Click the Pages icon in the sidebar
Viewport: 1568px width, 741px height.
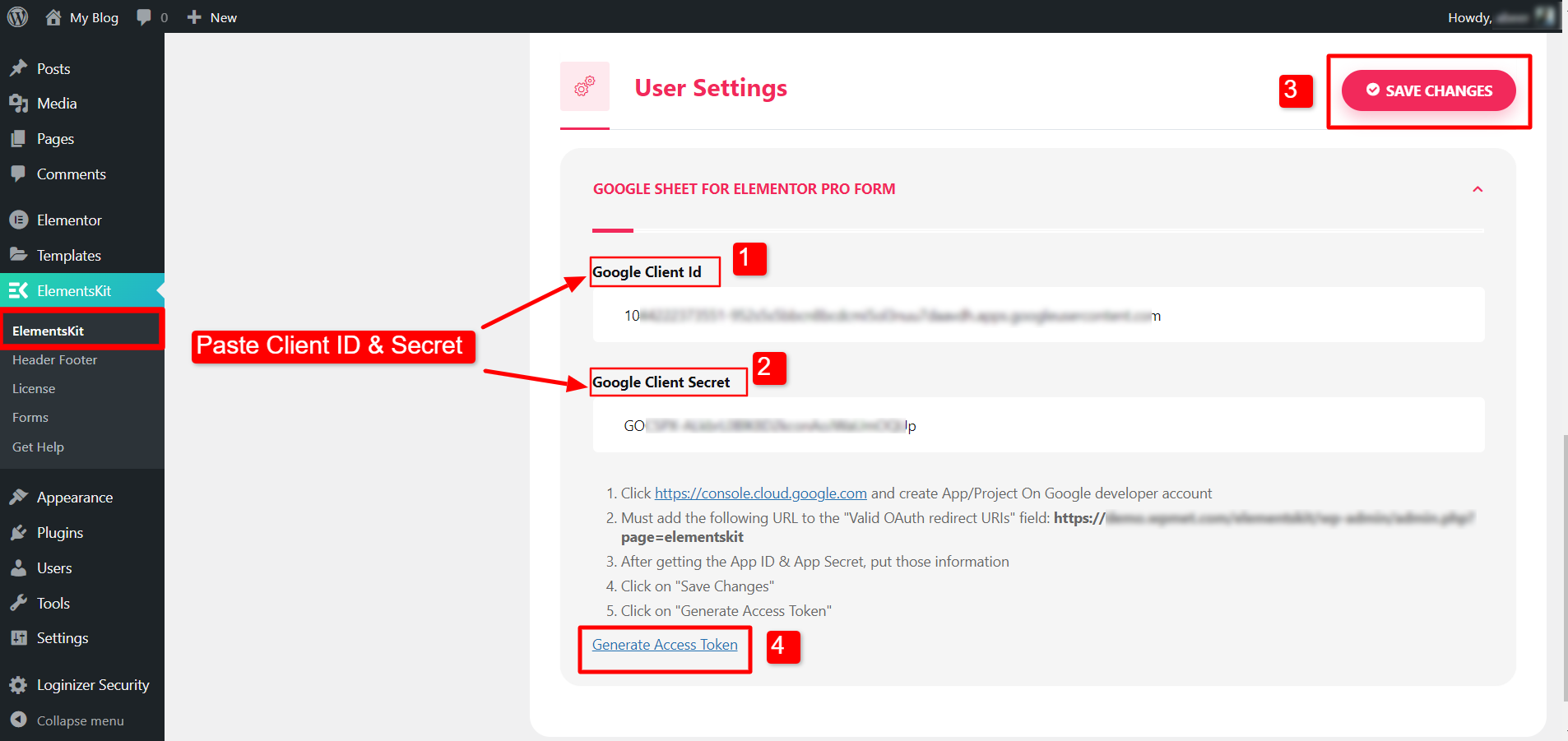pos(18,139)
